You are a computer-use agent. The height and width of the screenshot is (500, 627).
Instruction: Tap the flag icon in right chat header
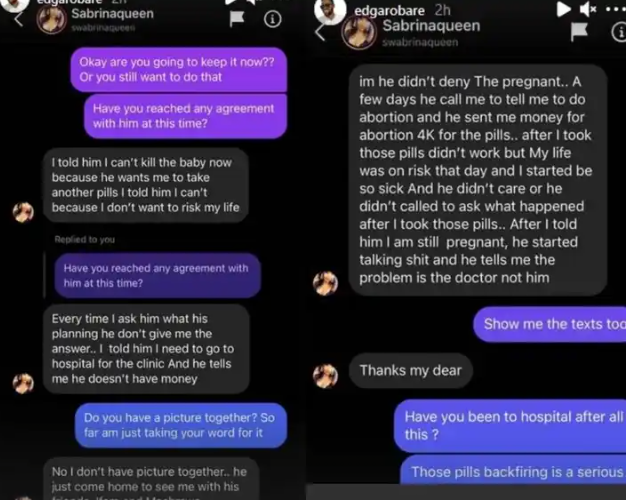point(579,32)
